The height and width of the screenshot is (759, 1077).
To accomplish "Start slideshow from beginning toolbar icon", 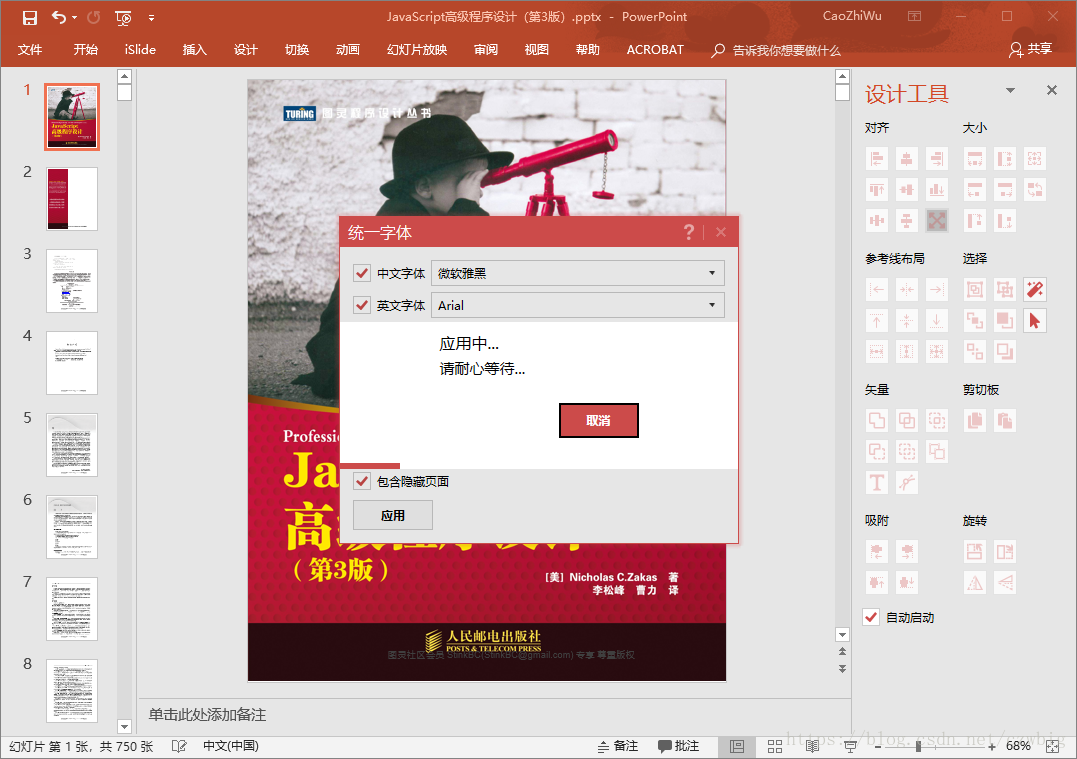I will click(123, 18).
